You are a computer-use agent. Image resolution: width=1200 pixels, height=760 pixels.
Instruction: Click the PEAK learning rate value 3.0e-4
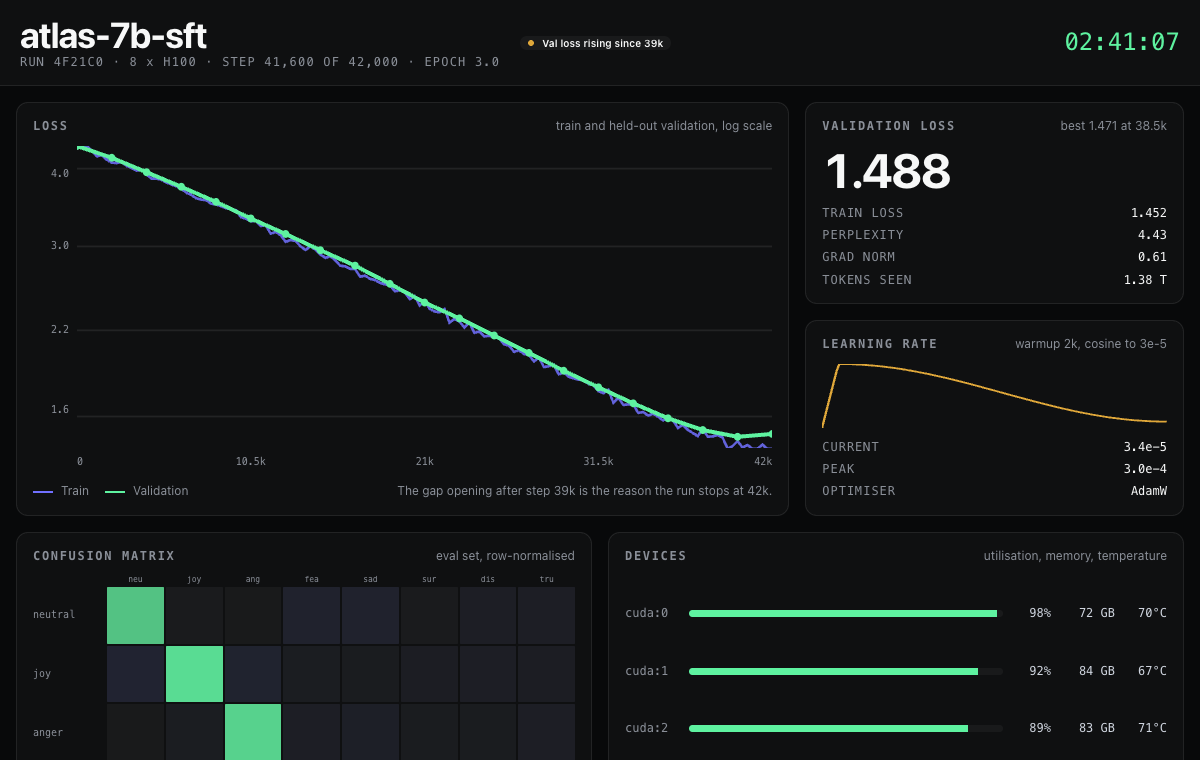[1145, 469]
